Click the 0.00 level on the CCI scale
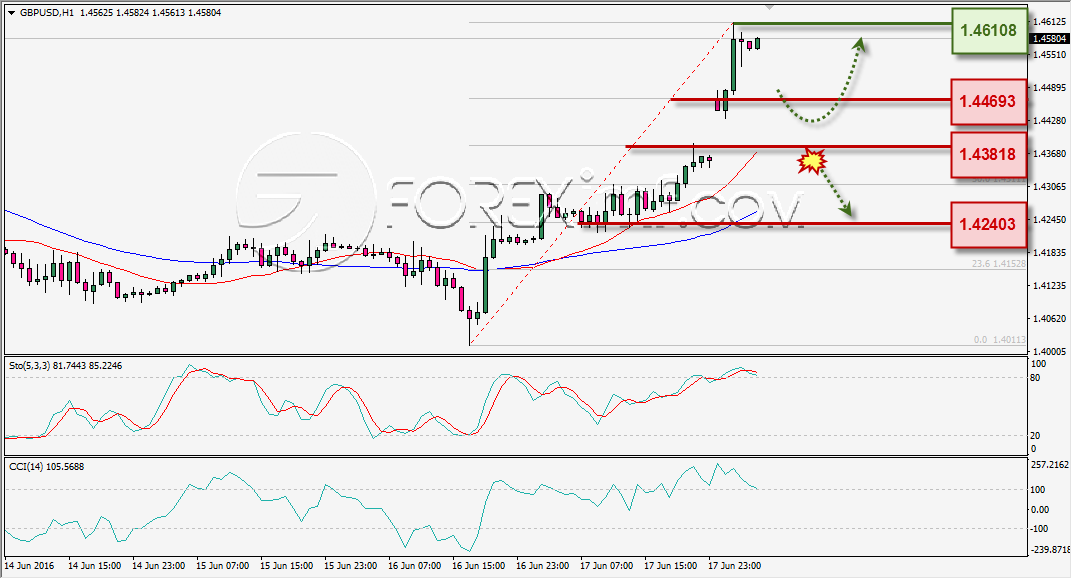 (x=1039, y=509)
